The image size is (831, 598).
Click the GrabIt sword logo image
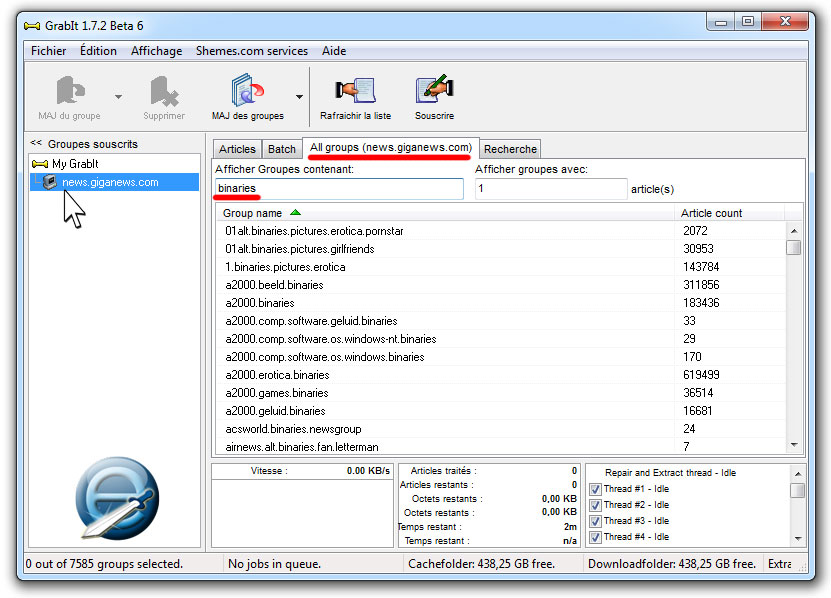click(x=117, y=498)
